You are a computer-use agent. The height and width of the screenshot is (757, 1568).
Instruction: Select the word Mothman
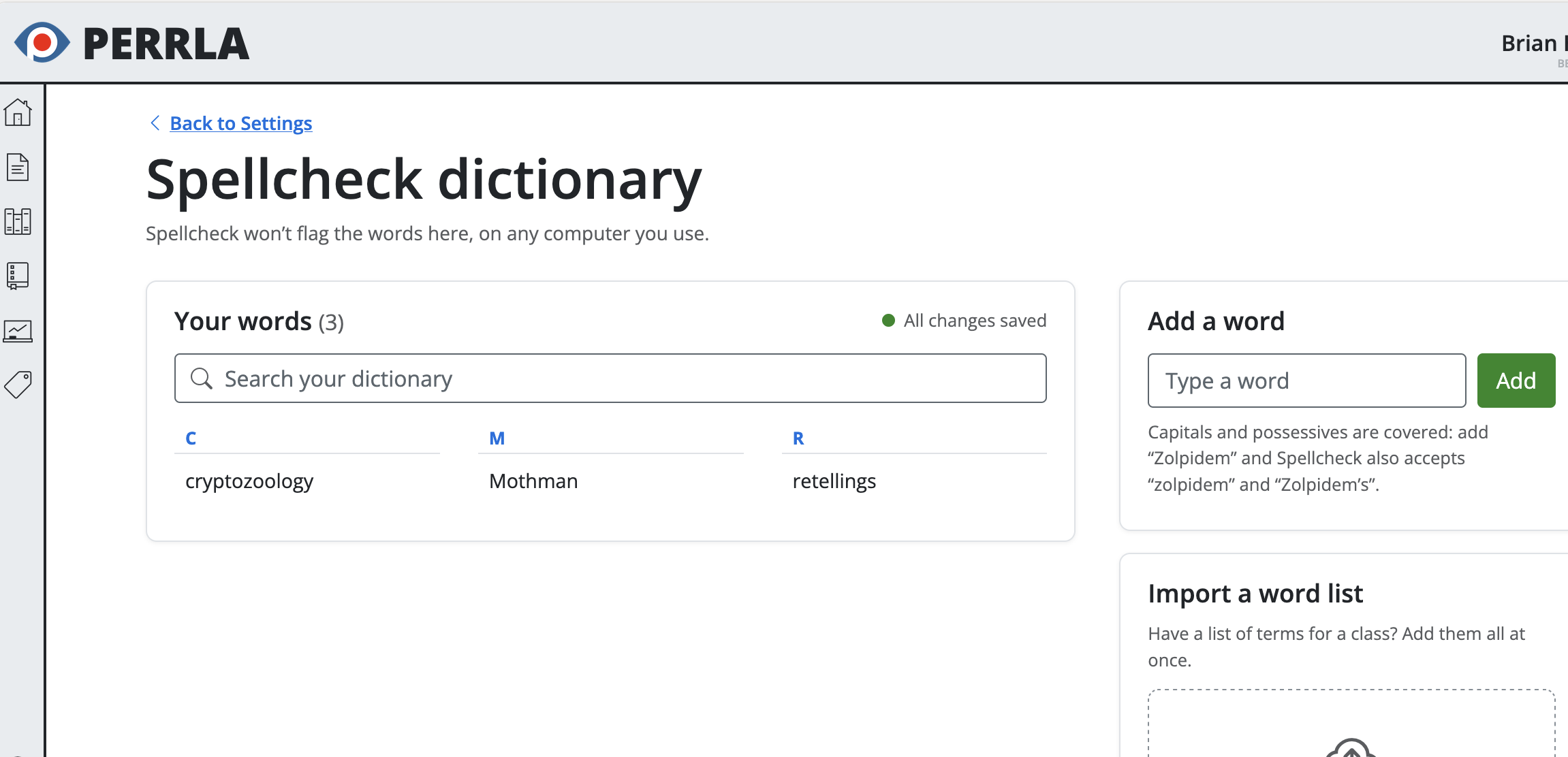click(x=533, y=481)
